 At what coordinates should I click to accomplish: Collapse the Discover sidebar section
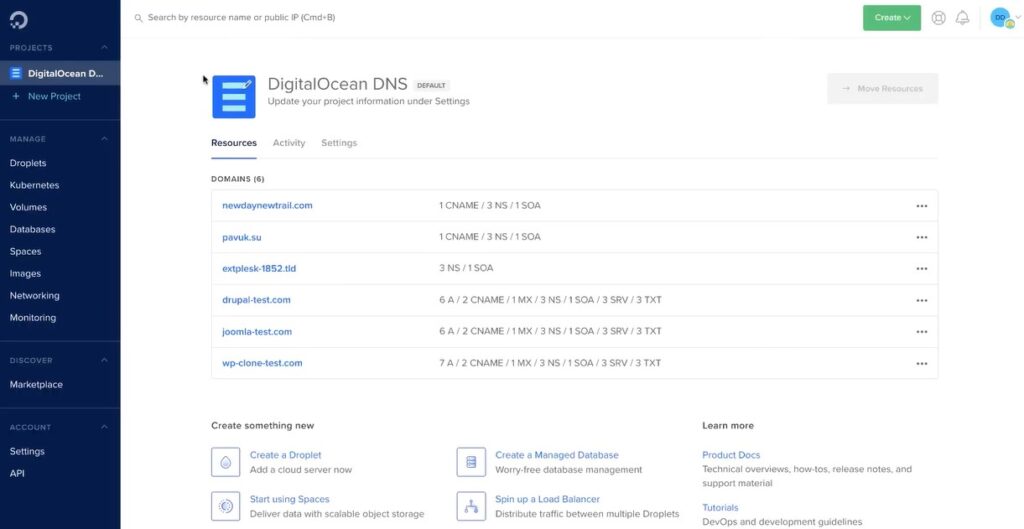(x=104, y=361)
